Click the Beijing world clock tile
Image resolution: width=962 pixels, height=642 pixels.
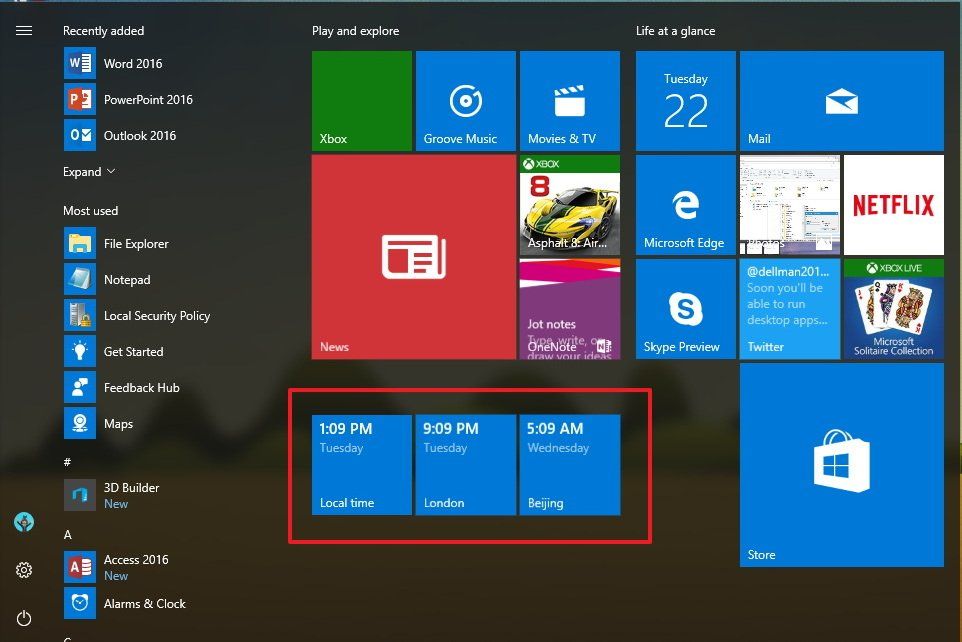click(569, 463)
